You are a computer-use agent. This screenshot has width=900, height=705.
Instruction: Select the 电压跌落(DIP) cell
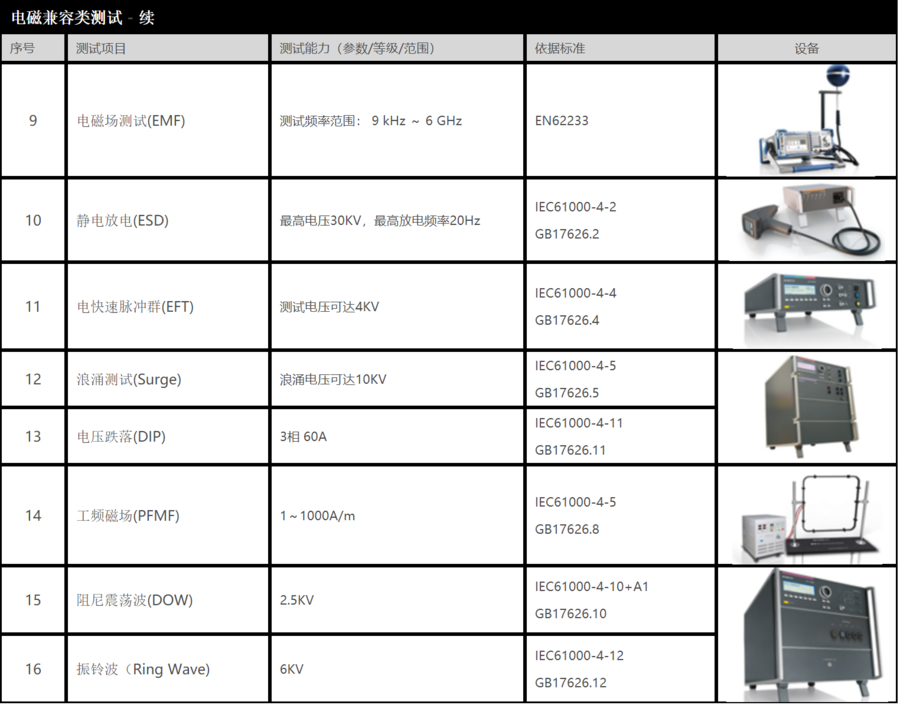(x=121, y=437)
